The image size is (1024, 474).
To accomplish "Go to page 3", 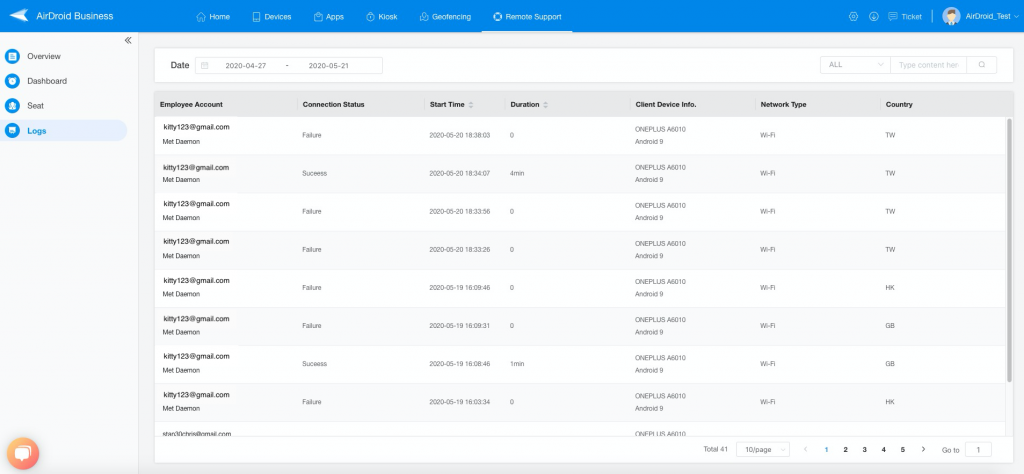I will [x=864, y=449].
